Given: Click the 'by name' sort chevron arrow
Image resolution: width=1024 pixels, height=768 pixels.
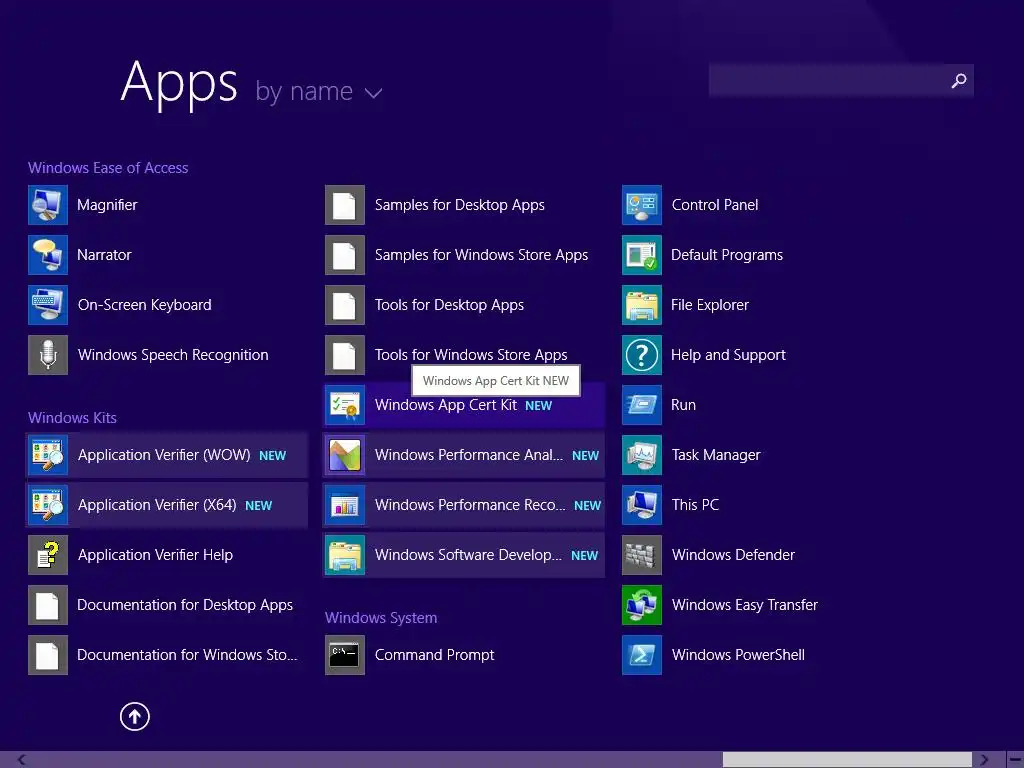Looking at the screenshot, I should pyautogui.click(x=374, y=93).
